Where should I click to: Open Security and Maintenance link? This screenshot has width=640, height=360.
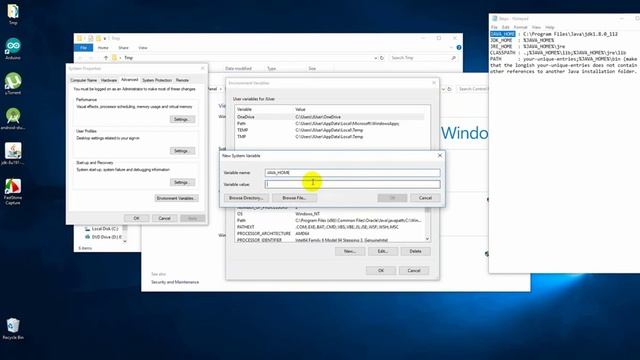point(175,282)
